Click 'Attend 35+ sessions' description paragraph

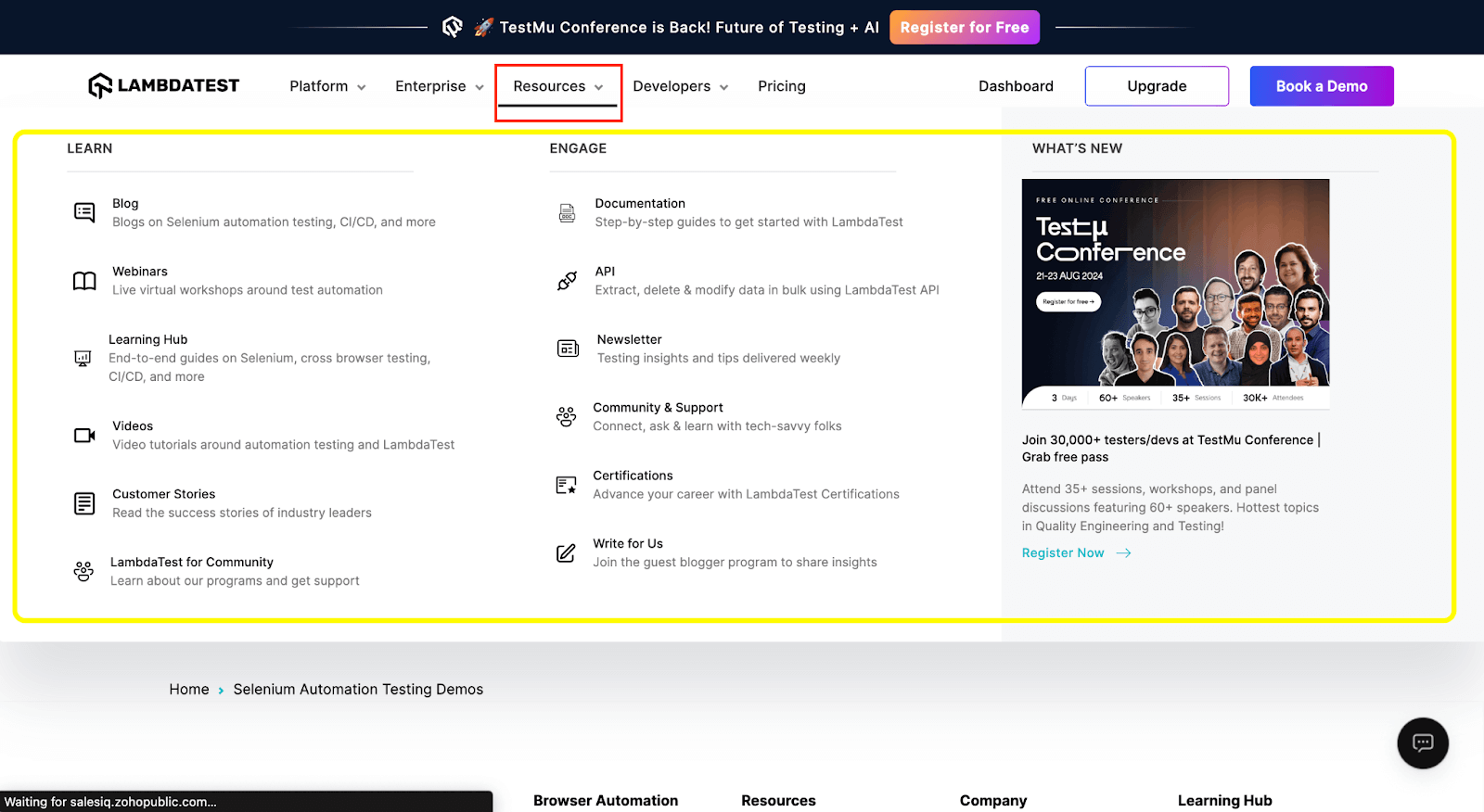click(x=1171, y=508)
